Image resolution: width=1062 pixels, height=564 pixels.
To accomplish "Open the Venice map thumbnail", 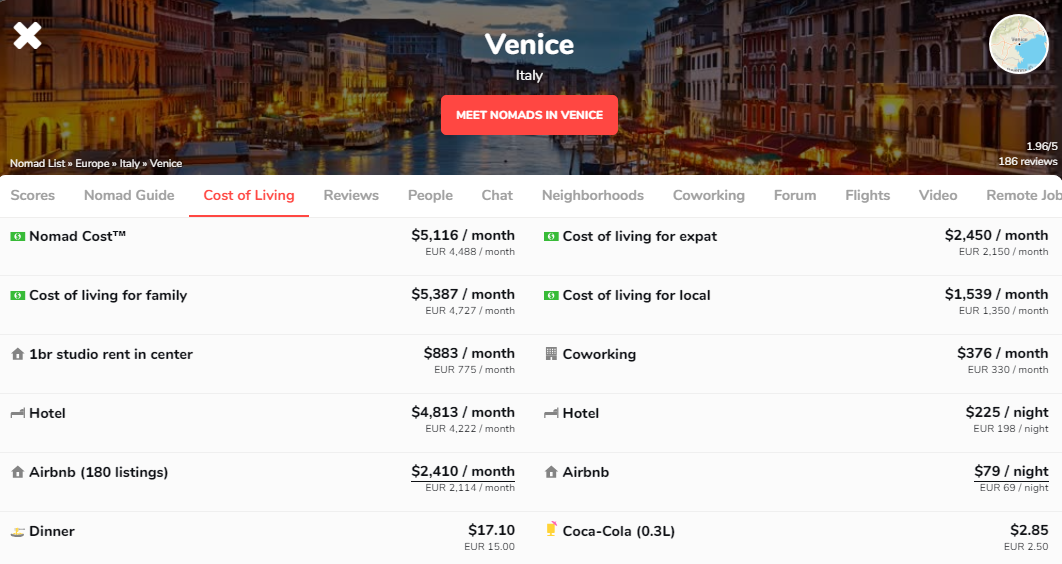I will point(1018,44).
